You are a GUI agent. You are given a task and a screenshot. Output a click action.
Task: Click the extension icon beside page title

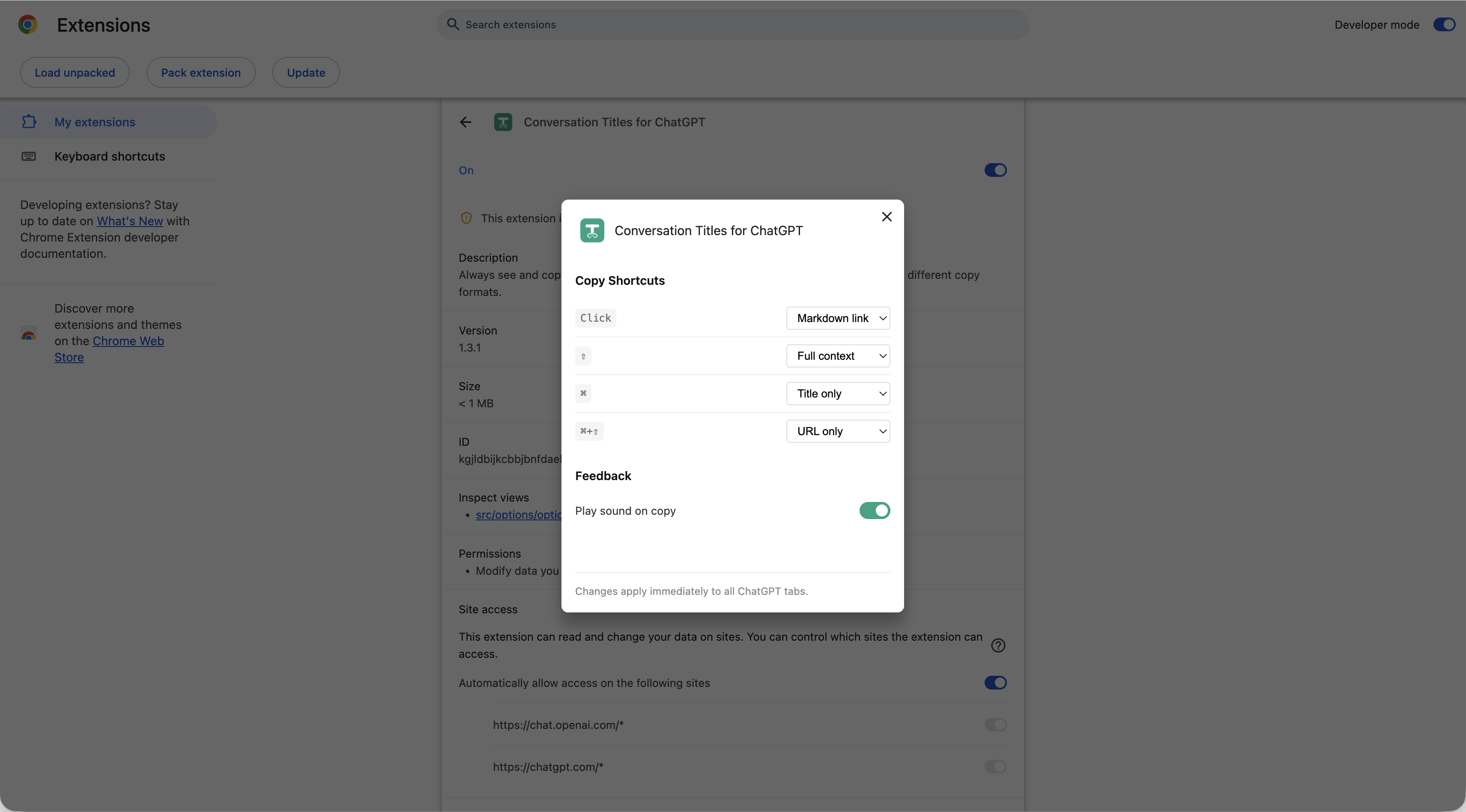tap(503, 122)
